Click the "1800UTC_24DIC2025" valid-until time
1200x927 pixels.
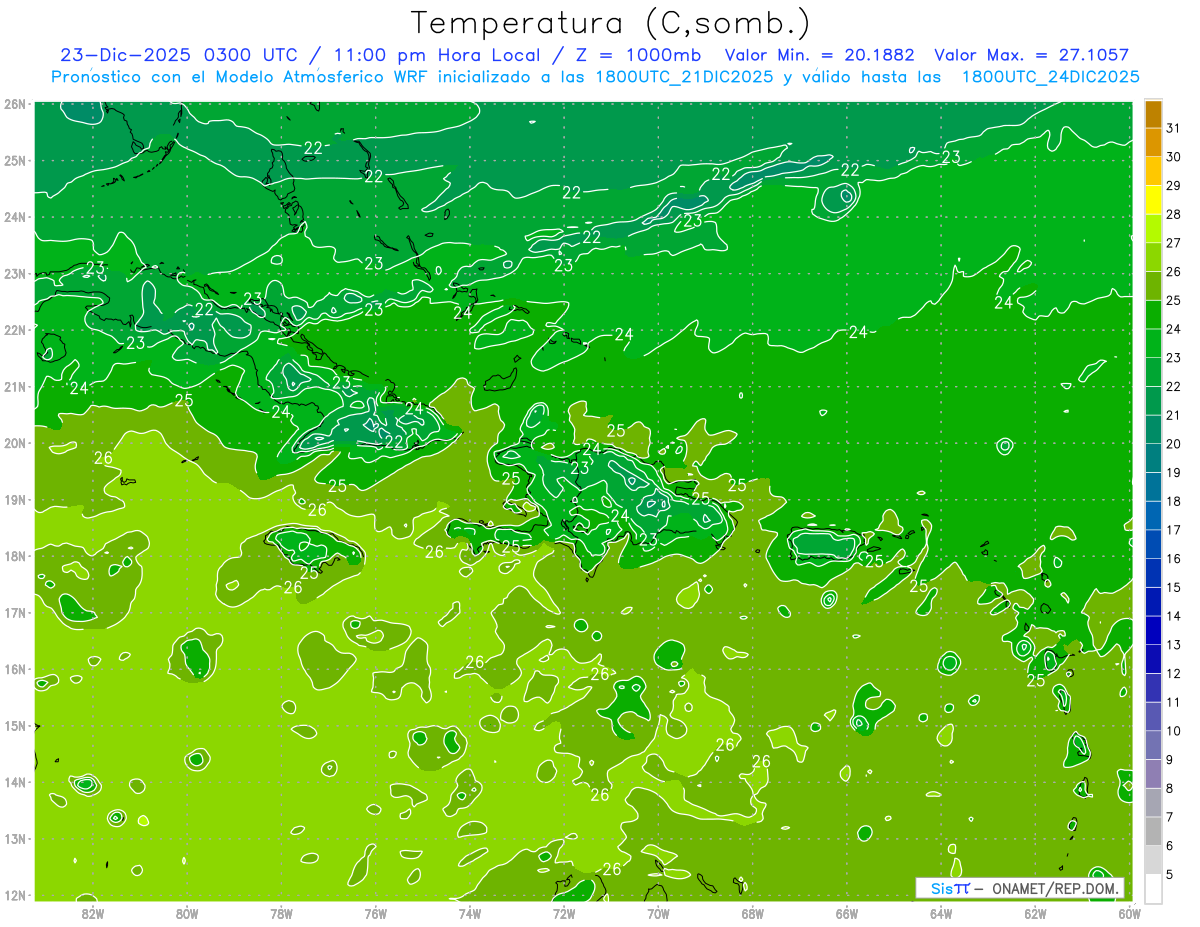coord(1050,77)
